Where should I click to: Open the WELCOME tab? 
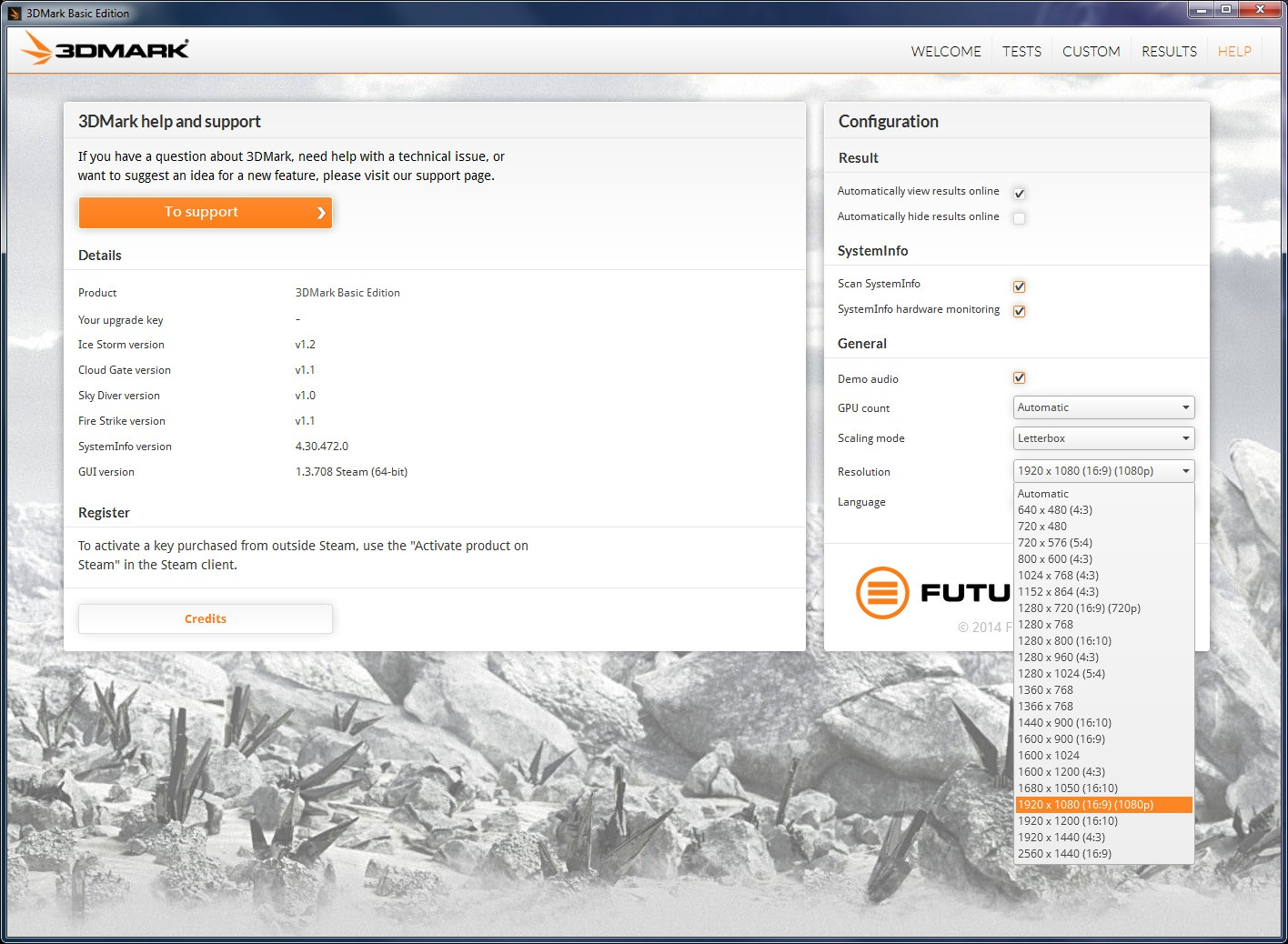pos(946,51)
